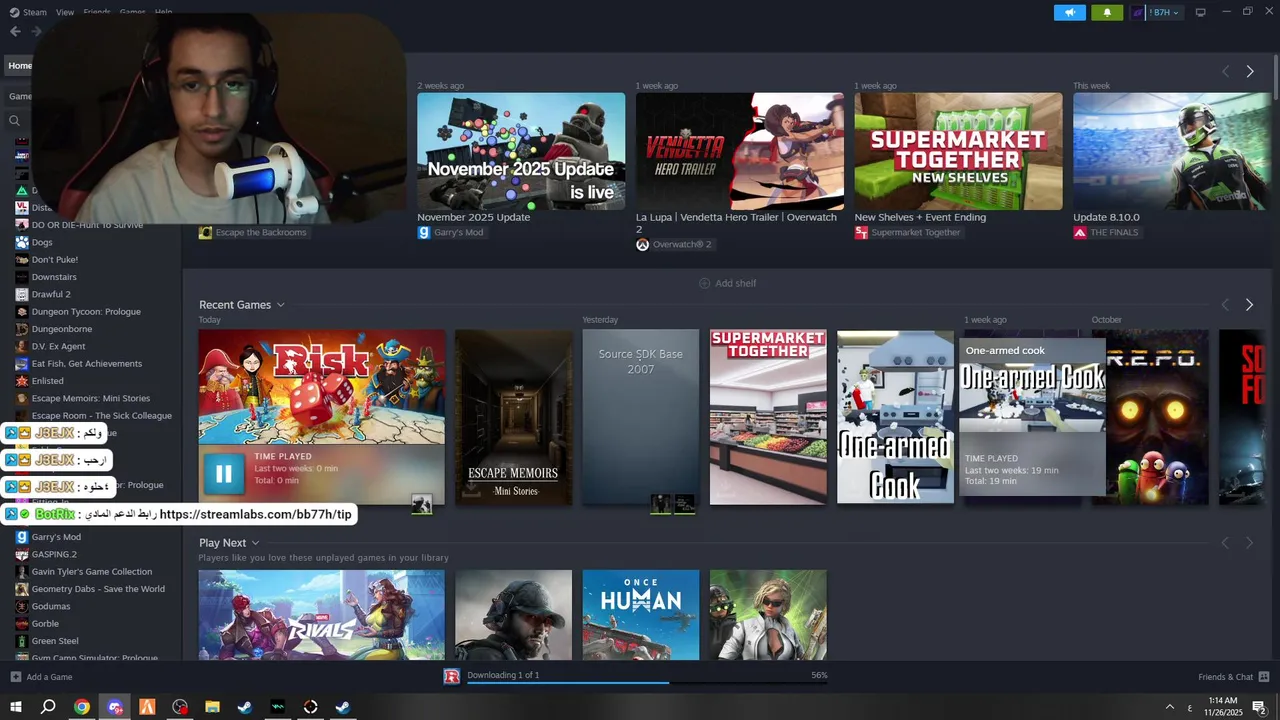Open Windows taskbar search
This screenshot has width=1280, height=720.
[x=48, y=707]
